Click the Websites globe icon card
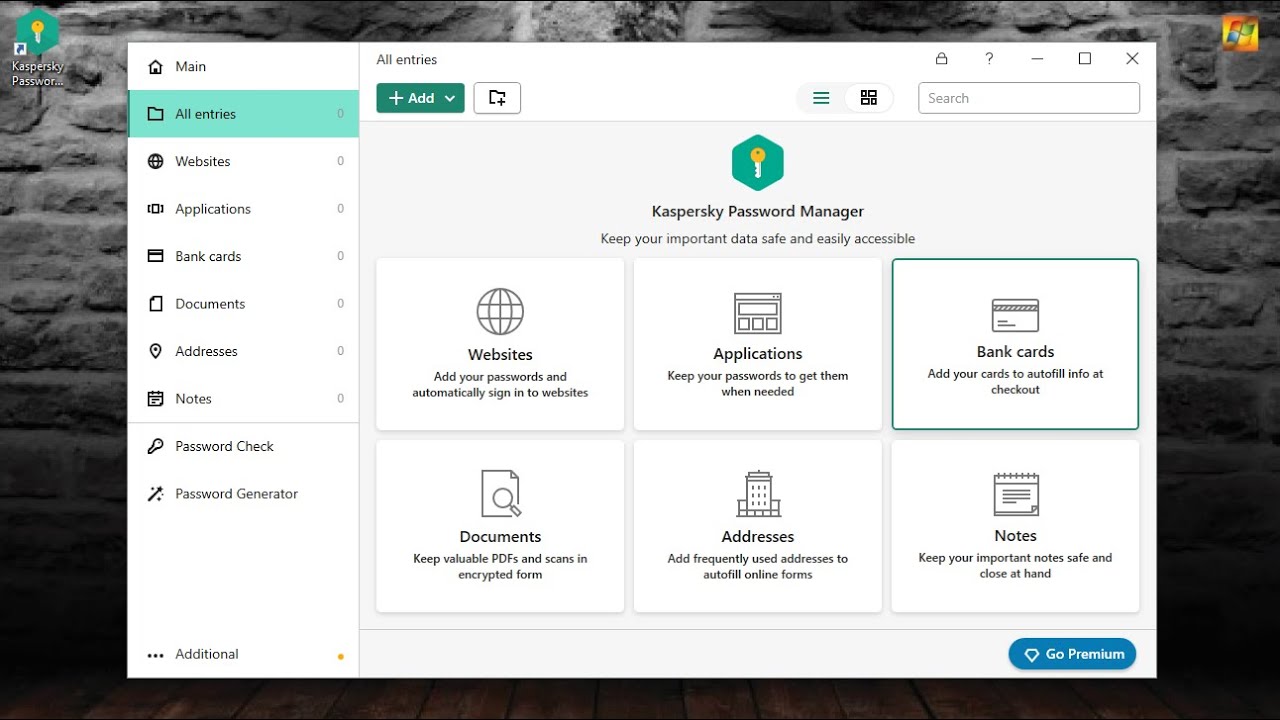The image size is (1280, 720). click(500, 311)
